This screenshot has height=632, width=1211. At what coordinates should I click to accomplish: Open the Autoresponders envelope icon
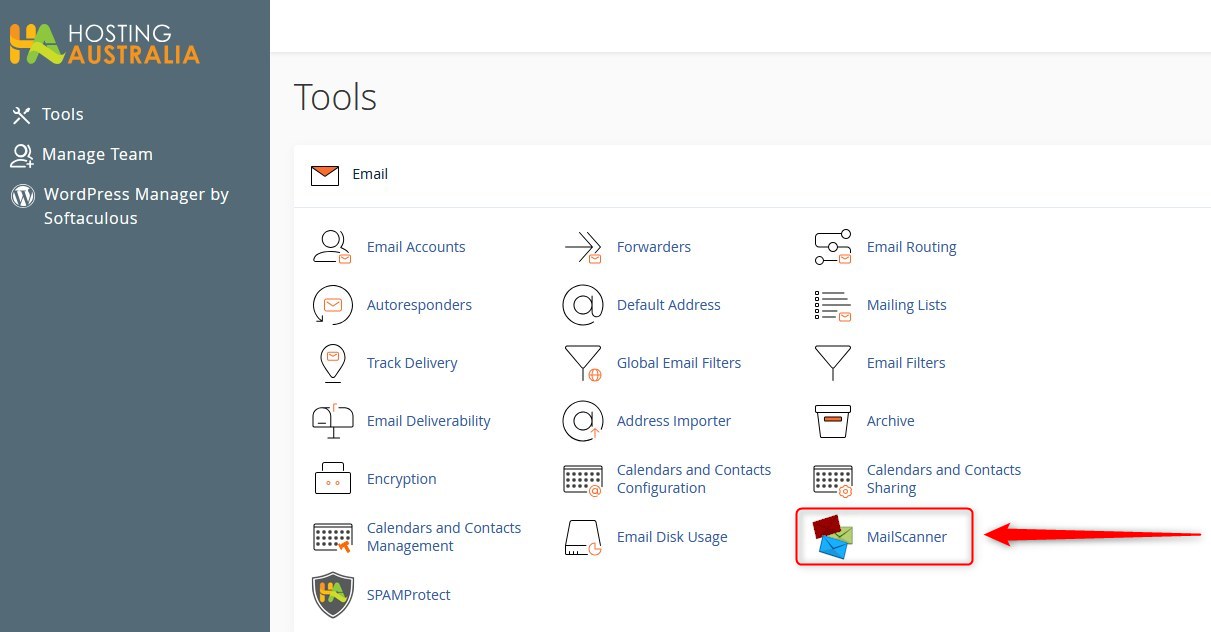click(x=332, y=305)
